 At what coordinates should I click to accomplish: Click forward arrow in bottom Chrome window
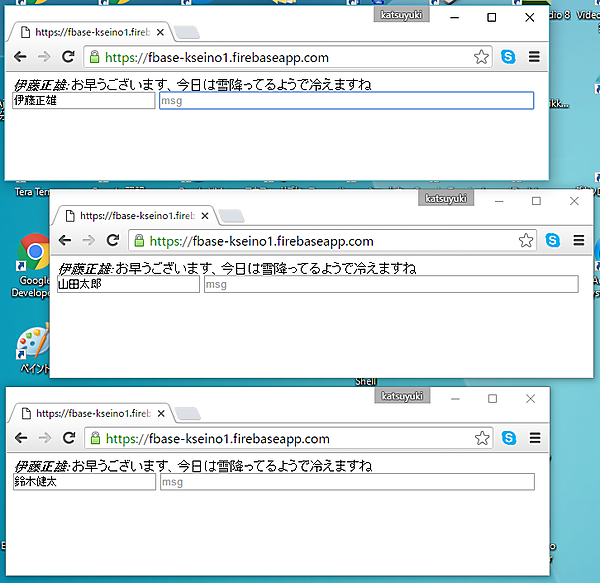click(45, 438)
